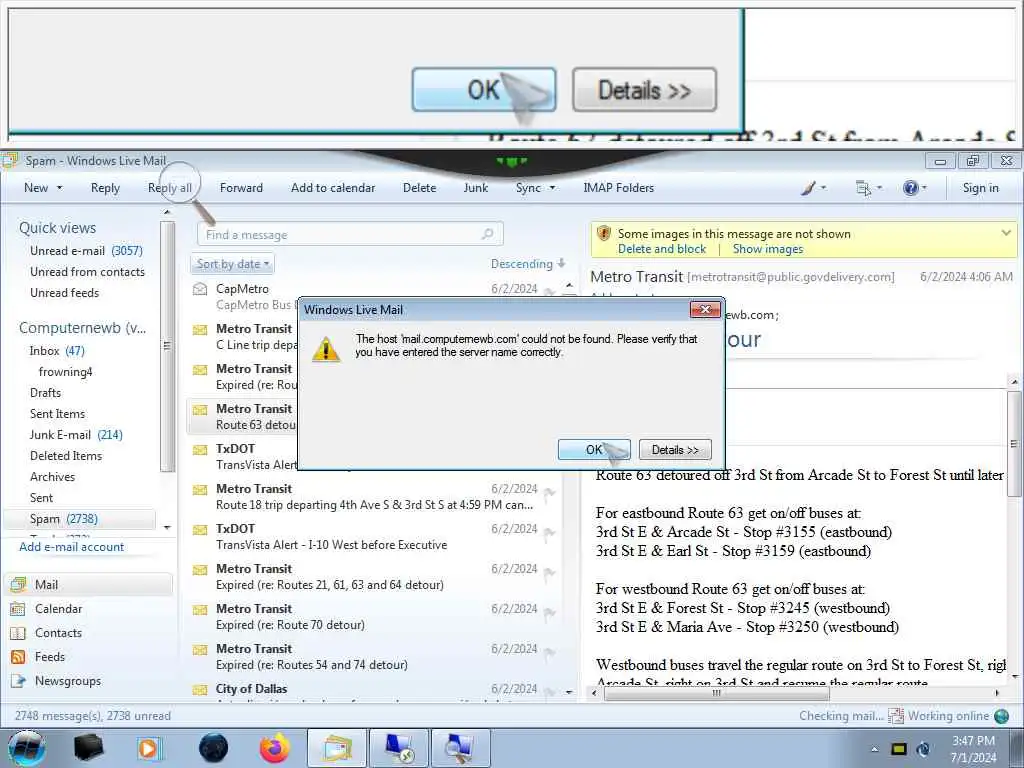Open the Windows Start button
The width and height of the screenshot is (1024, 768).
tap(27, 748)
